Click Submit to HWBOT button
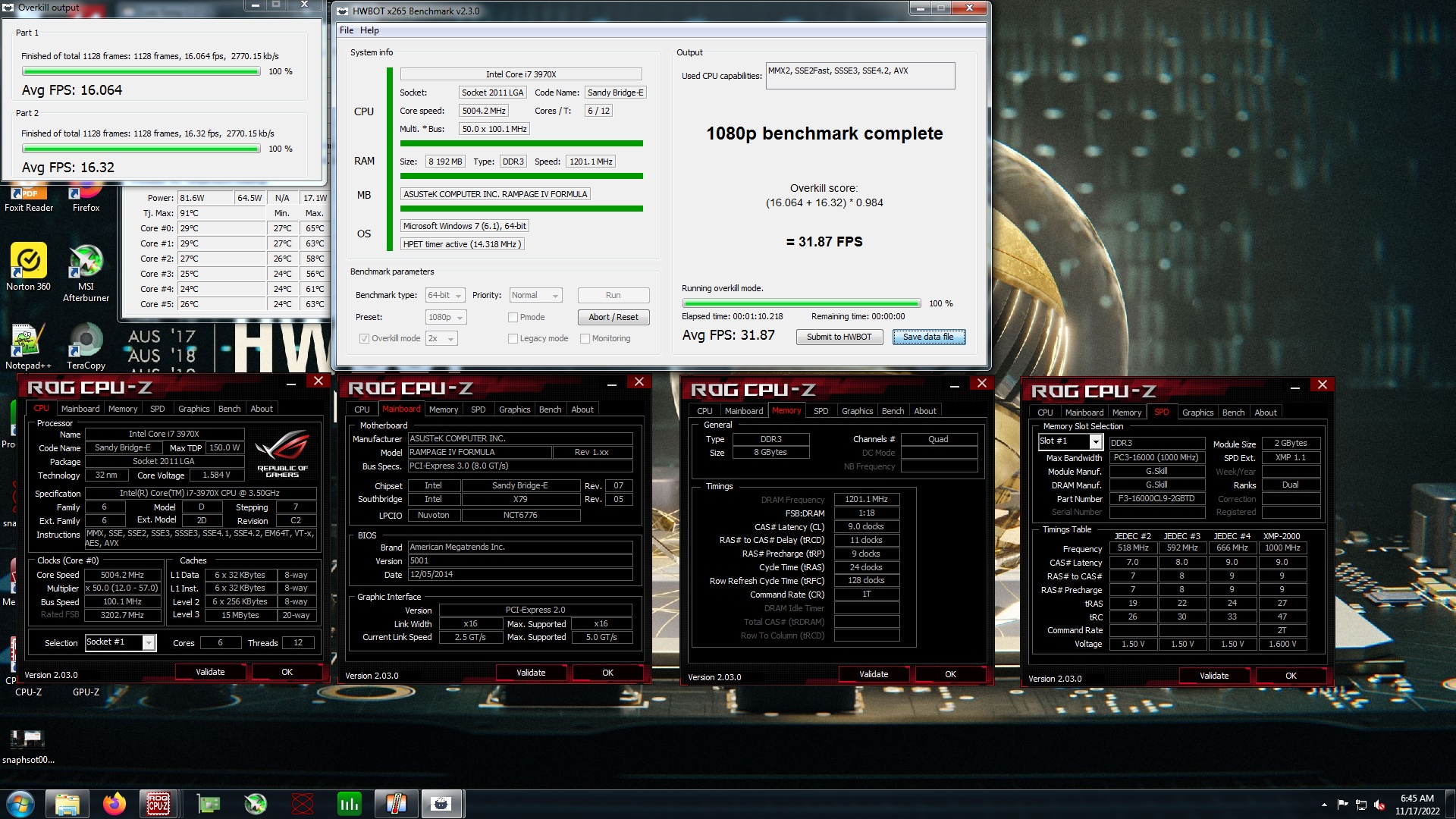The width and height of the screenshot is (1456, 819). click(839, 337)
